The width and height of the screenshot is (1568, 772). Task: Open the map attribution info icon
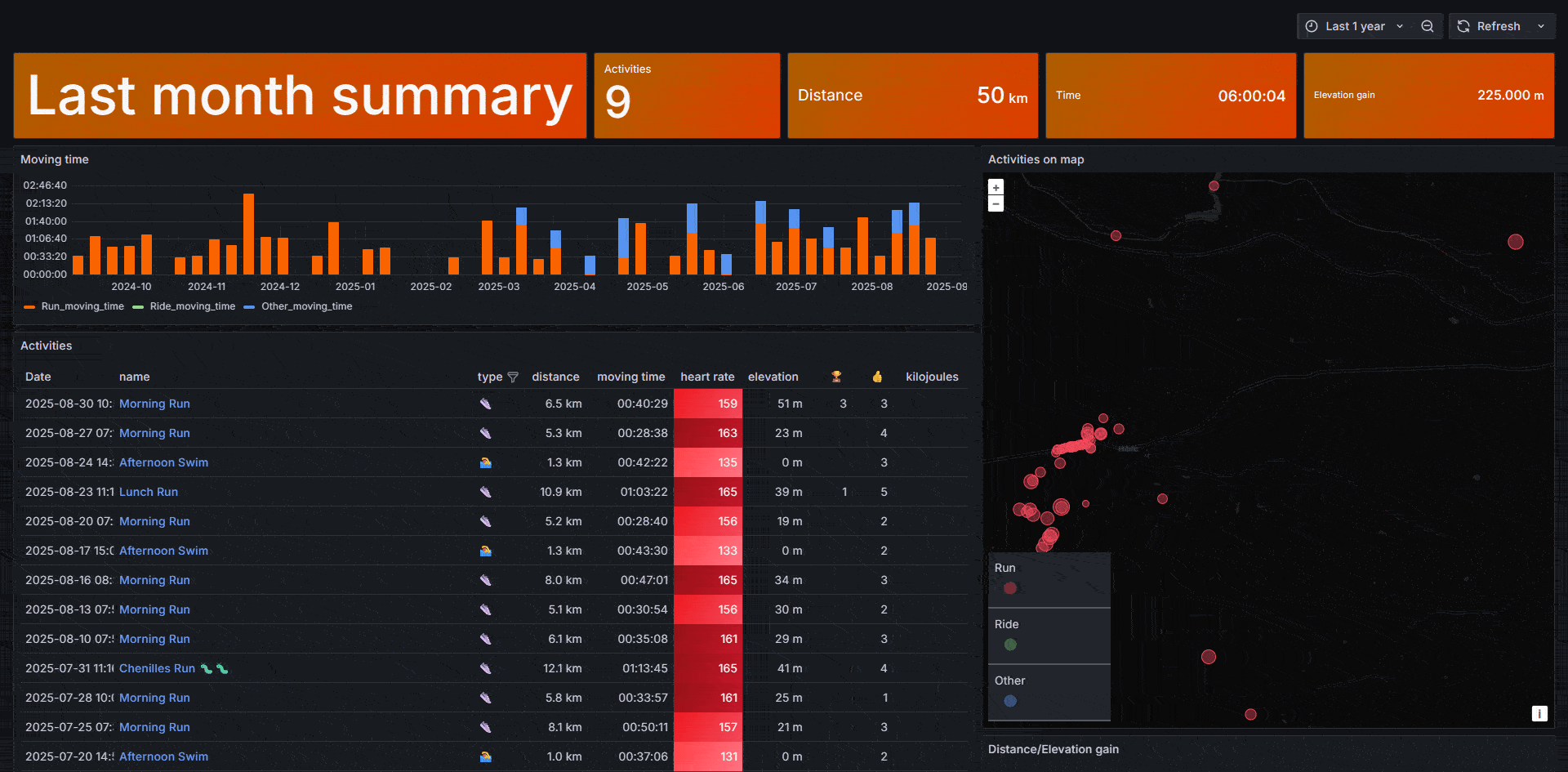[x=1539, y=713]
